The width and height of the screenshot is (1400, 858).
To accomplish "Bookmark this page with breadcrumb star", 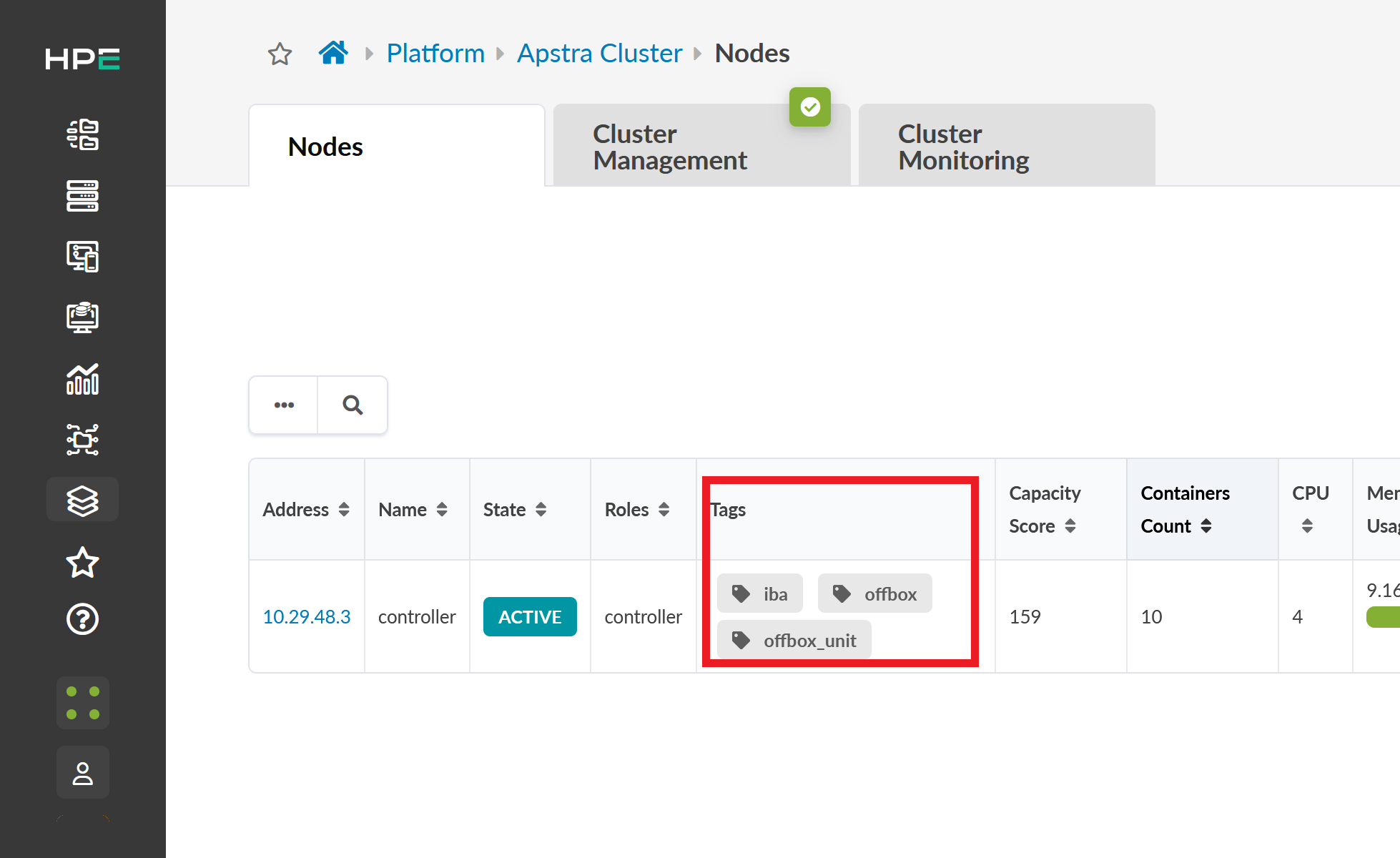I will [280, 54].
